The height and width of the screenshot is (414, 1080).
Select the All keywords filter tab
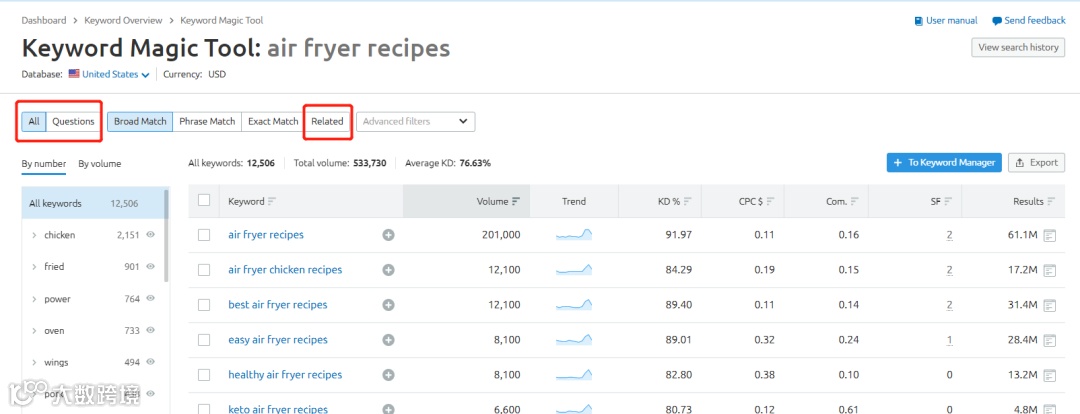click(x=34, y=121)
